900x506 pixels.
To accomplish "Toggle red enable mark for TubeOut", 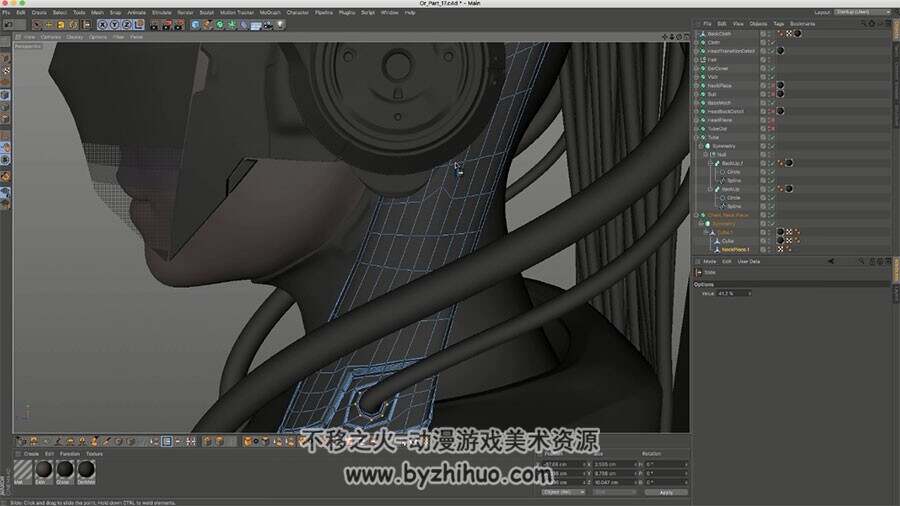I will [x=771, y=129].
